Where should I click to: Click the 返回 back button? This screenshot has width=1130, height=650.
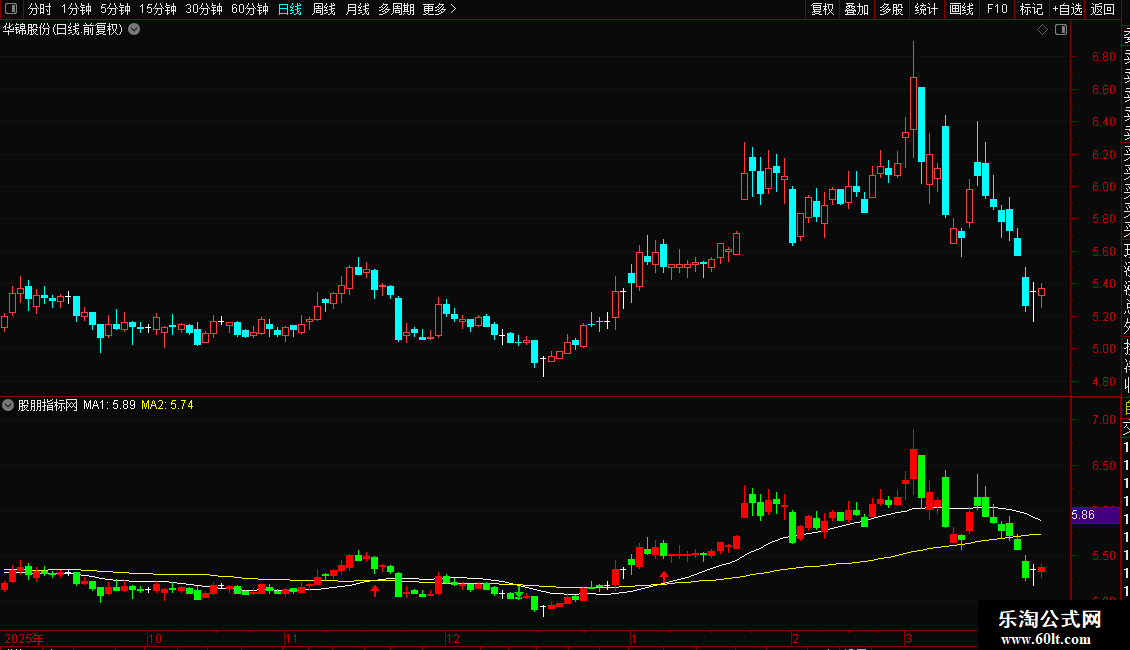(1103, 9)
